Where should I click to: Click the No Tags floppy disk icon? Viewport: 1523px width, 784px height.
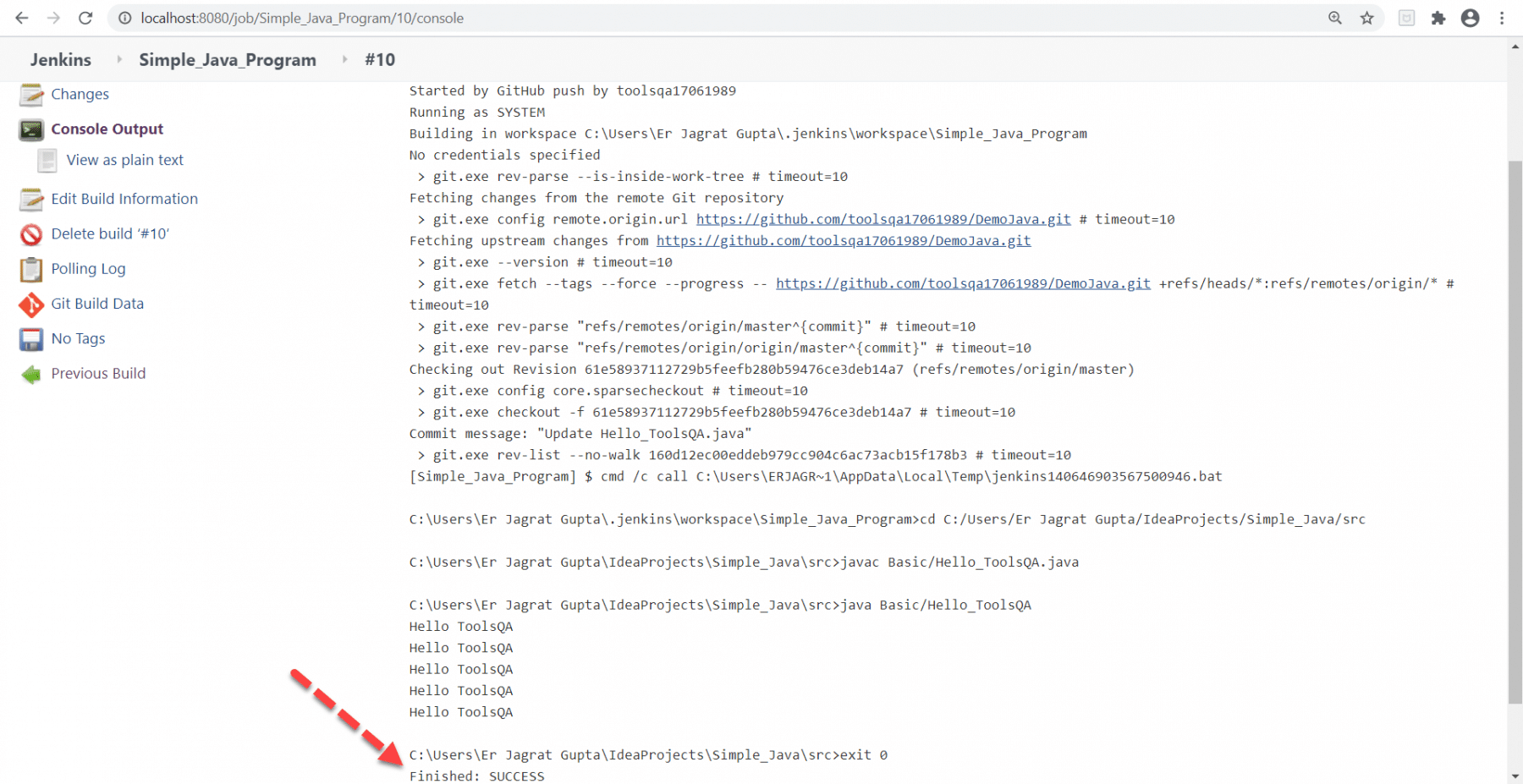pos(31,339)
